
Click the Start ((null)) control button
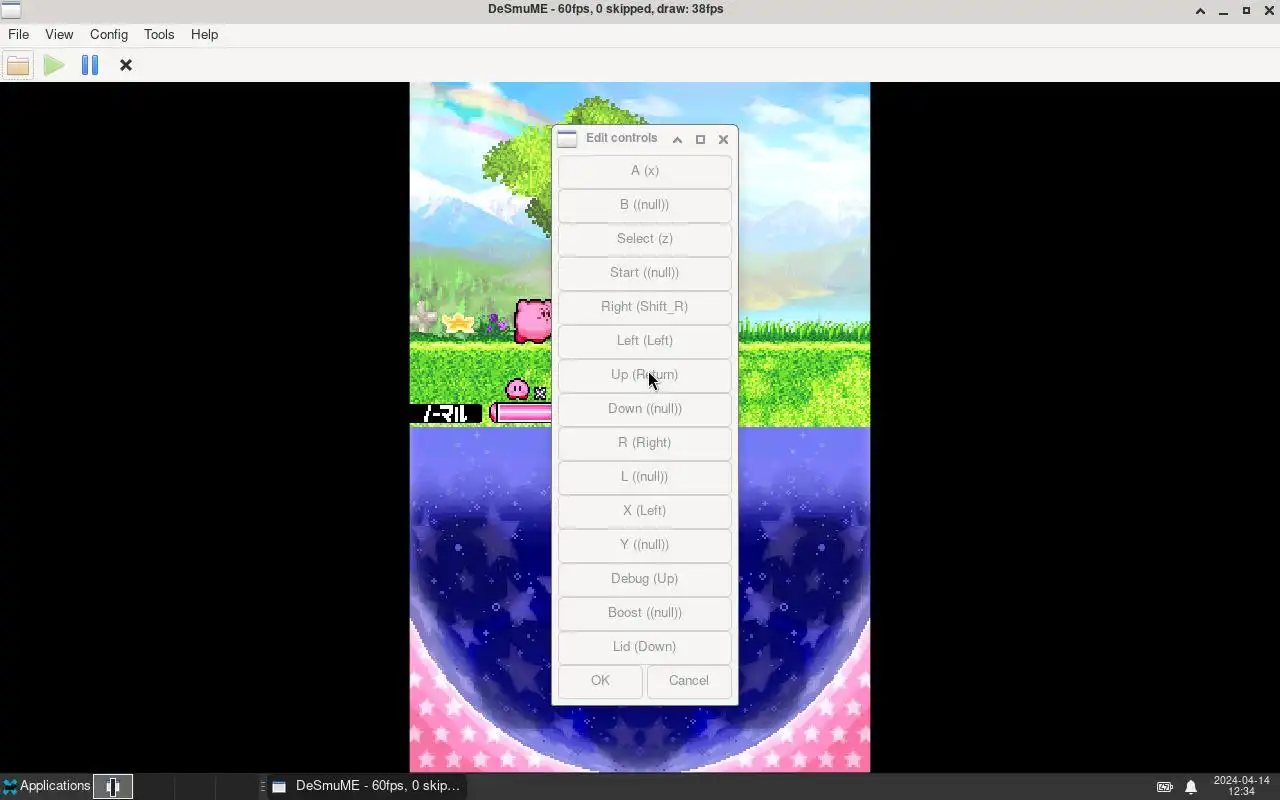pyautogui.click(x=644, y=273)
